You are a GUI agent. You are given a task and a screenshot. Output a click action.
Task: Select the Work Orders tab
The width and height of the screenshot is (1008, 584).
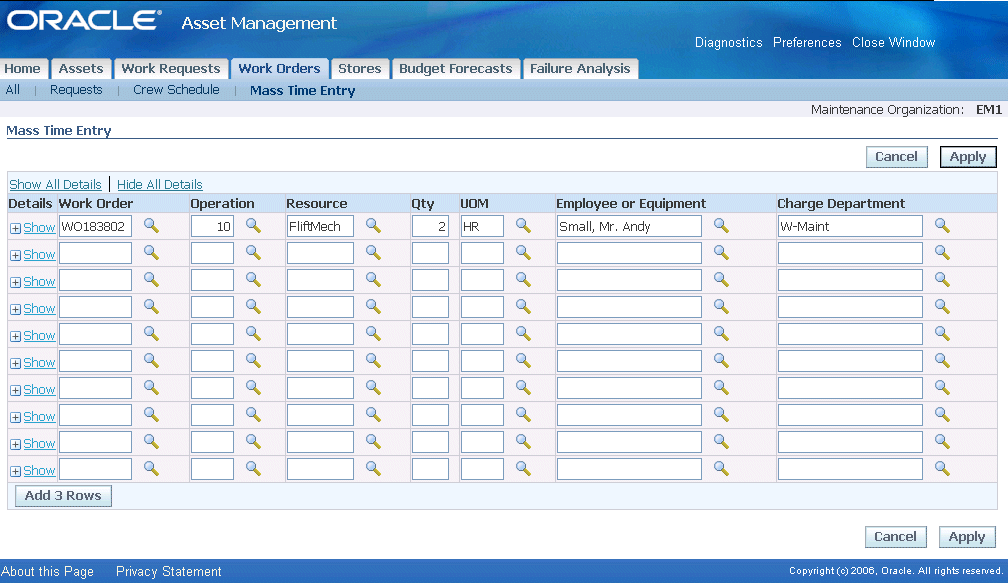(x=280, y=68)
